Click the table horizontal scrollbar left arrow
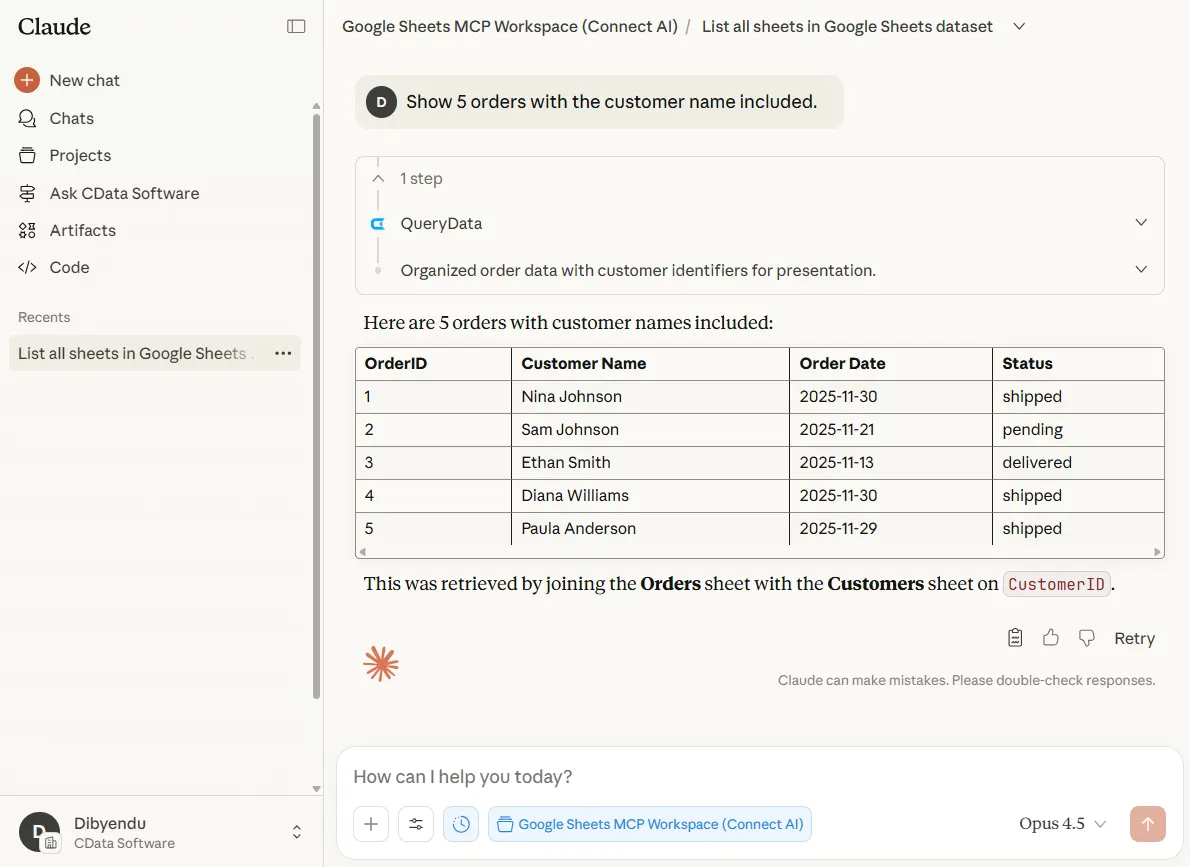1190x867 pixels. tap(363, 552)
